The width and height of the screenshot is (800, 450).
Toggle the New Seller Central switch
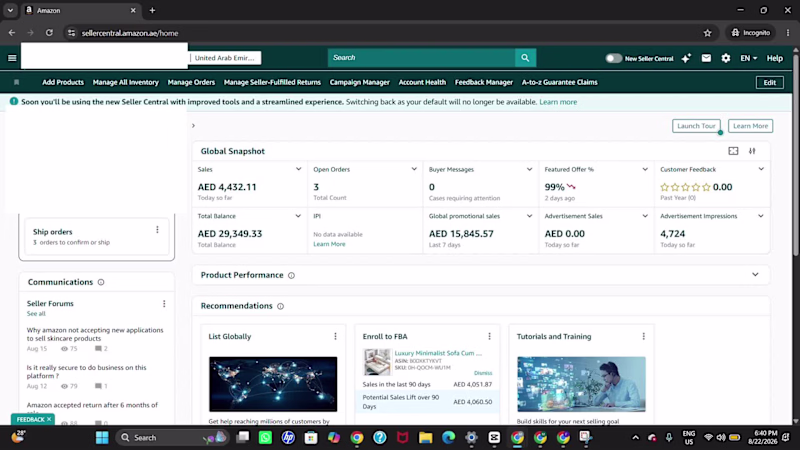tap(613, 58)
